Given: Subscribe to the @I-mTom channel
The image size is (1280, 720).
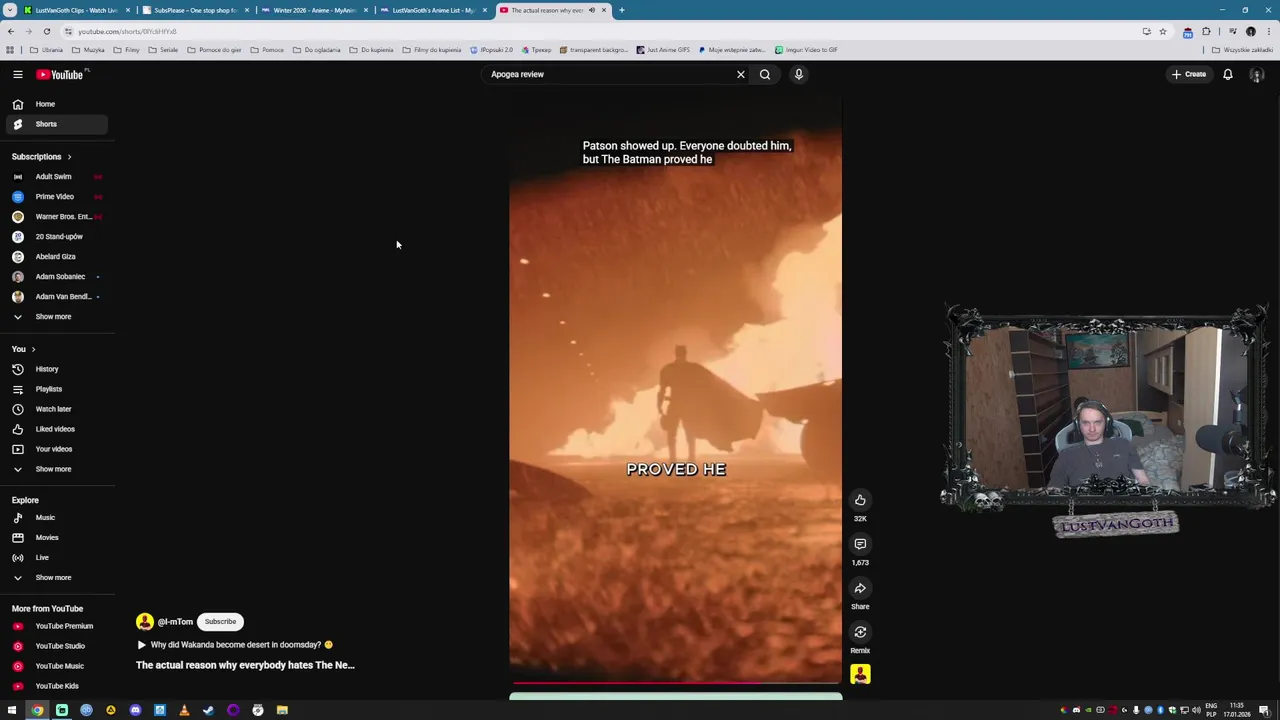Looking at the screenshot, I should click(x=220, y=622).
